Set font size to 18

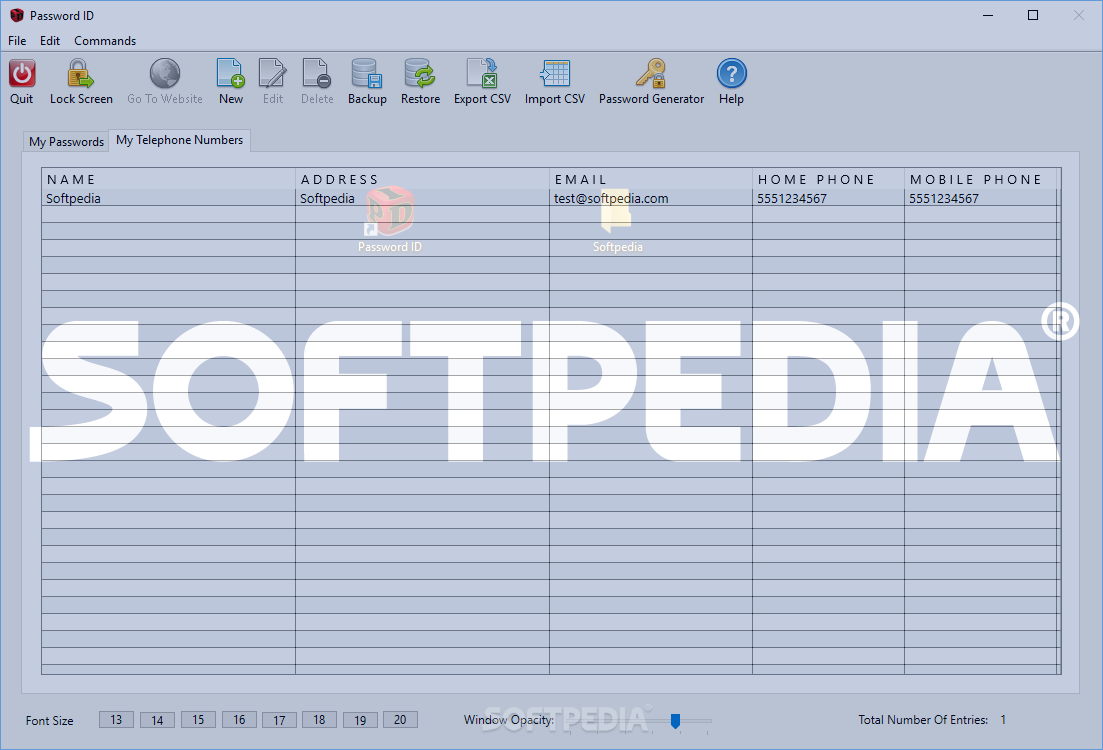pos(319,720)
